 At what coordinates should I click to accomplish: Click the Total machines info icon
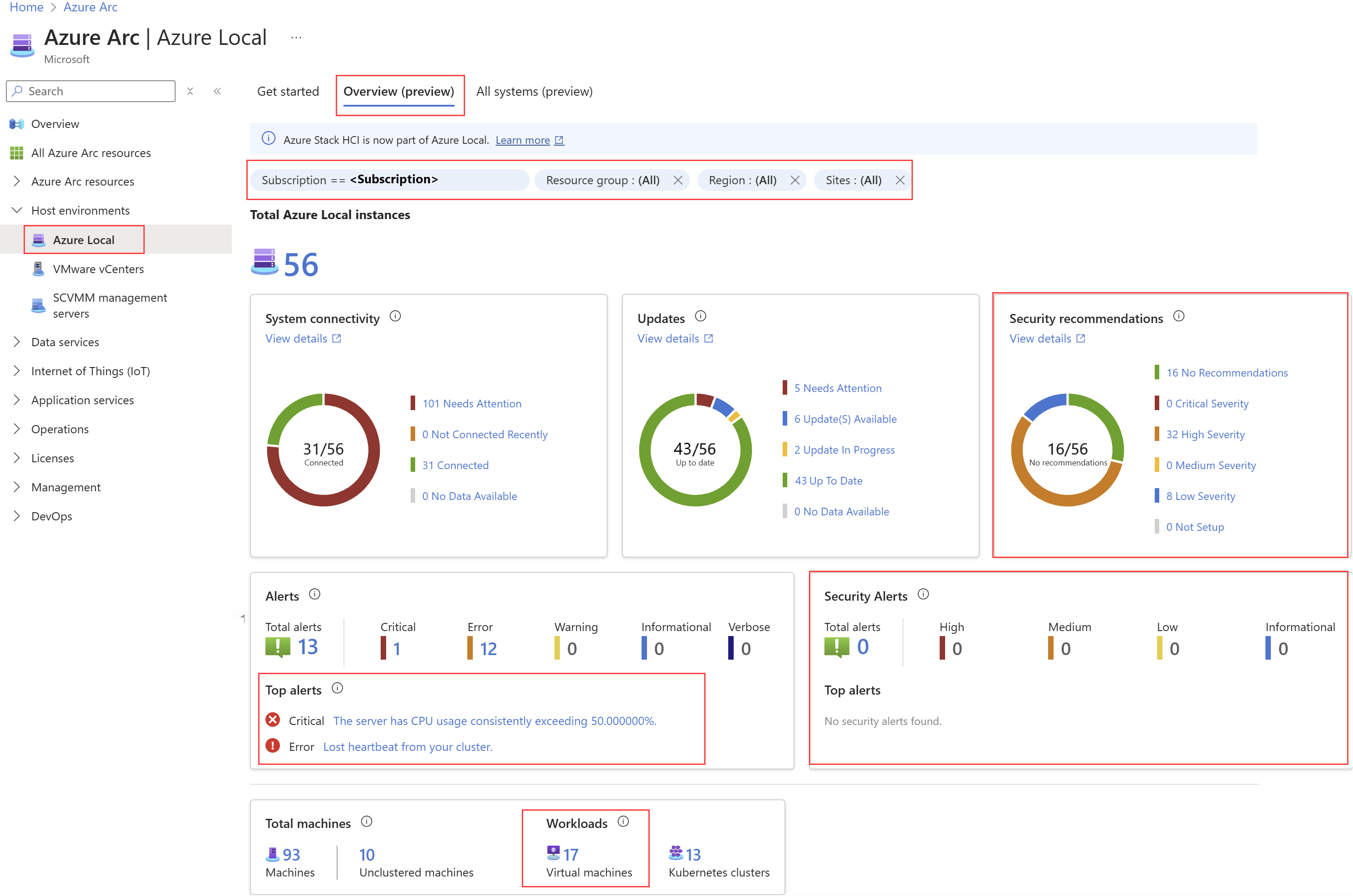point(367,821)
